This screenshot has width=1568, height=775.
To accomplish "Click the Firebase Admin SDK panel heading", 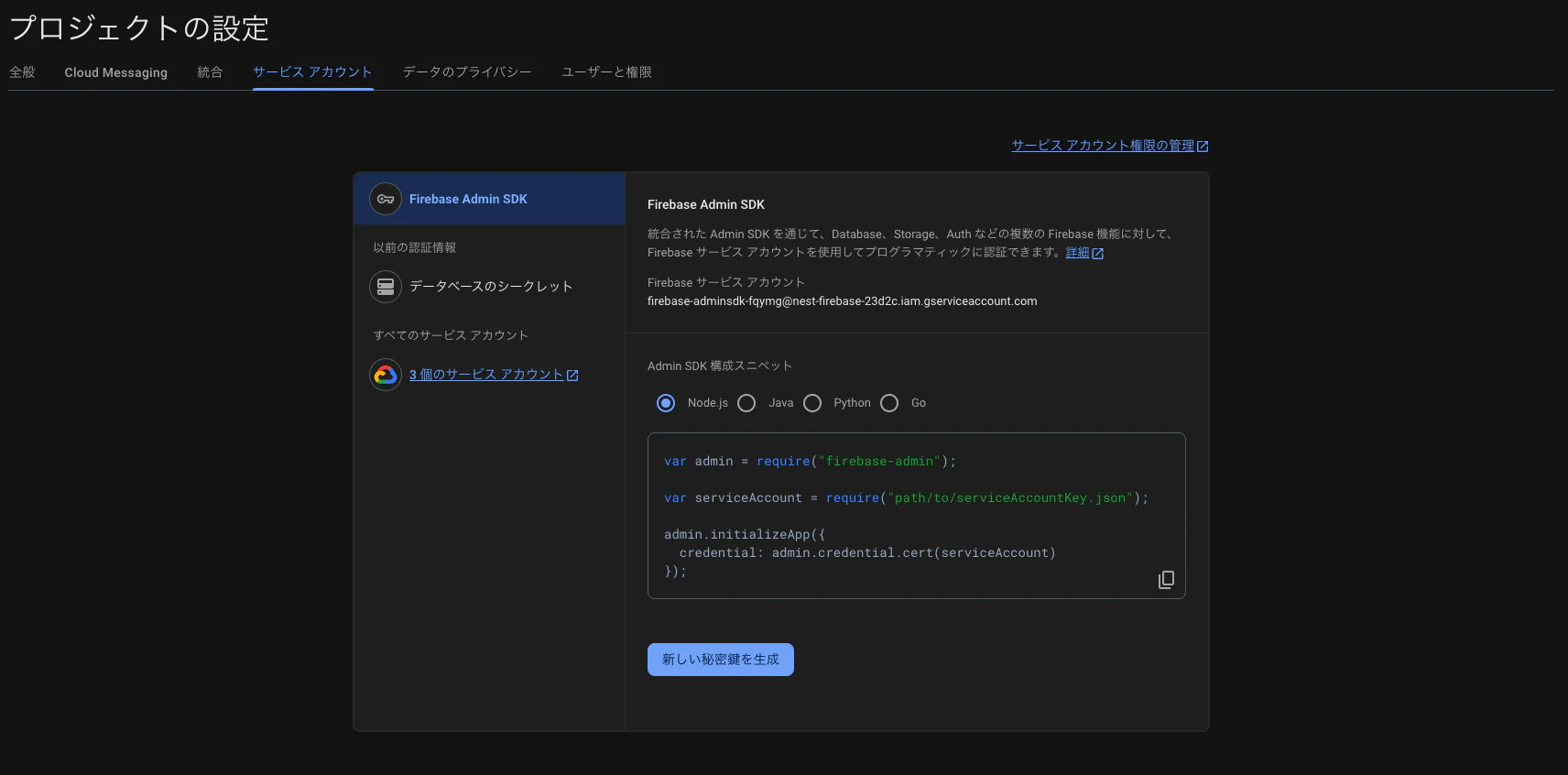I will tap(706, 204).
